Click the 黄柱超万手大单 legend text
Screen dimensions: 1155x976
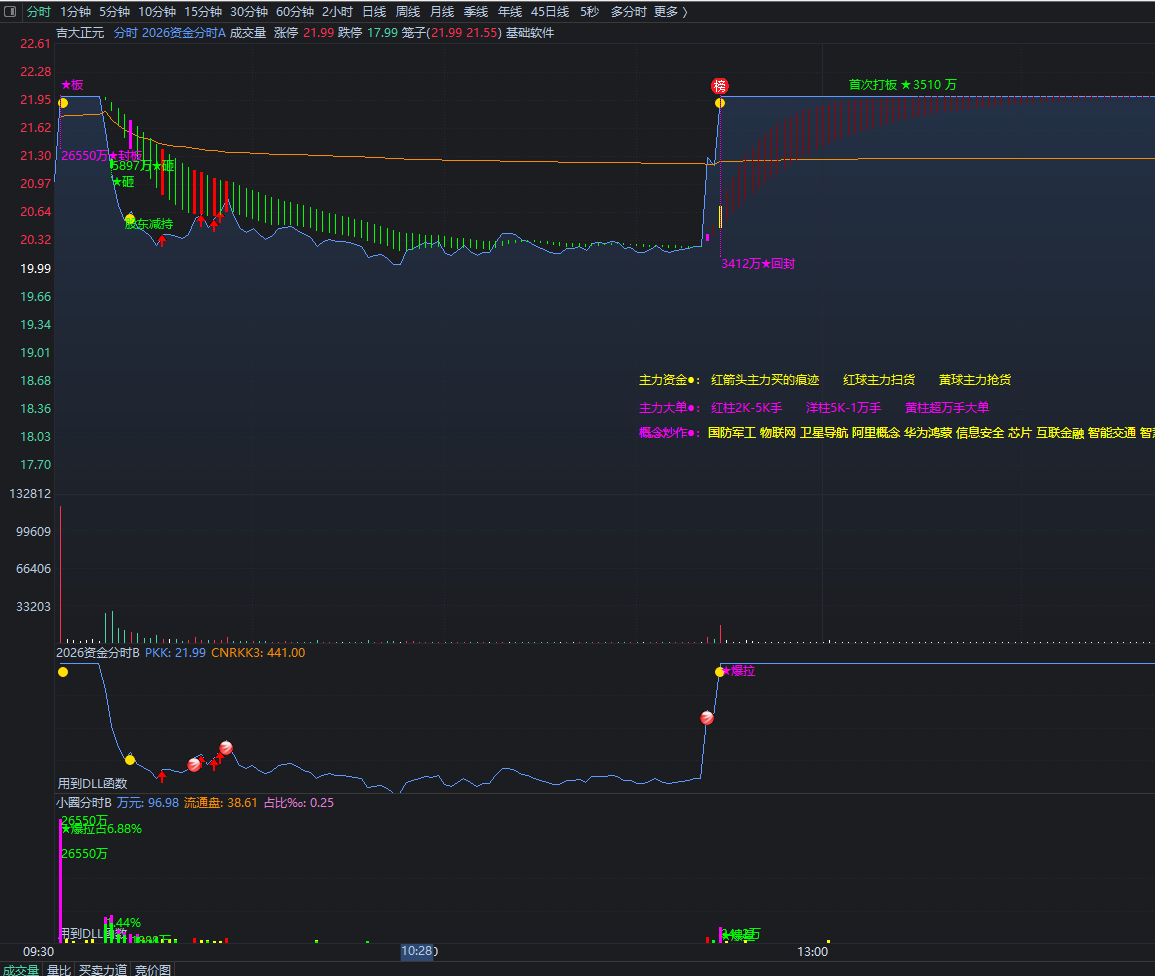pyautogui.click(x=947, y=408)
